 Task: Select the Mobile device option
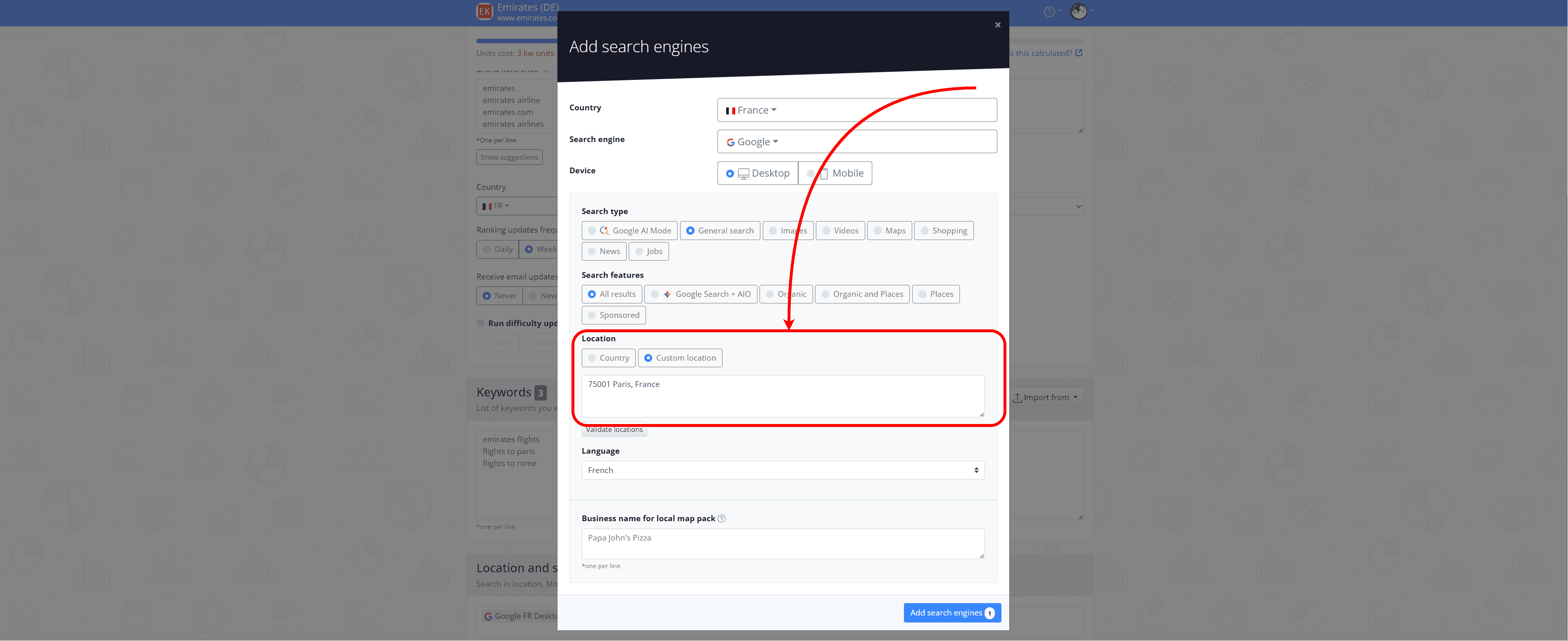coord(835,173)
